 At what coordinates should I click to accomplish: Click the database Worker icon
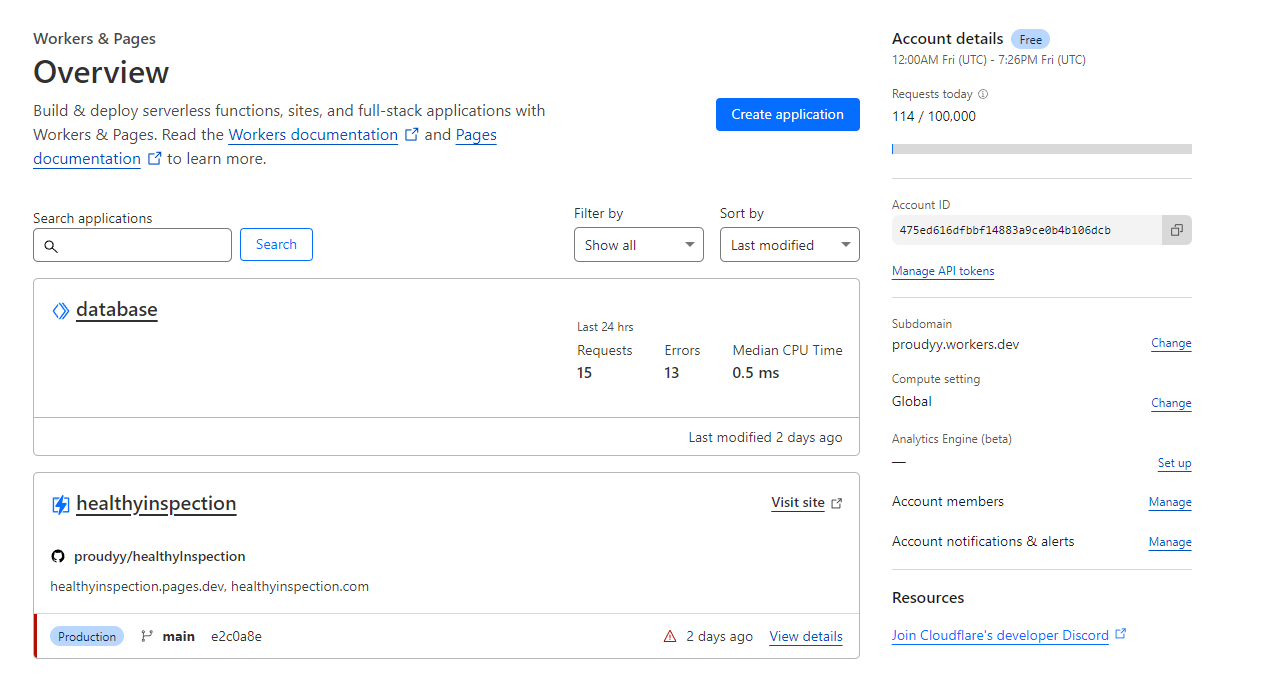60,311
